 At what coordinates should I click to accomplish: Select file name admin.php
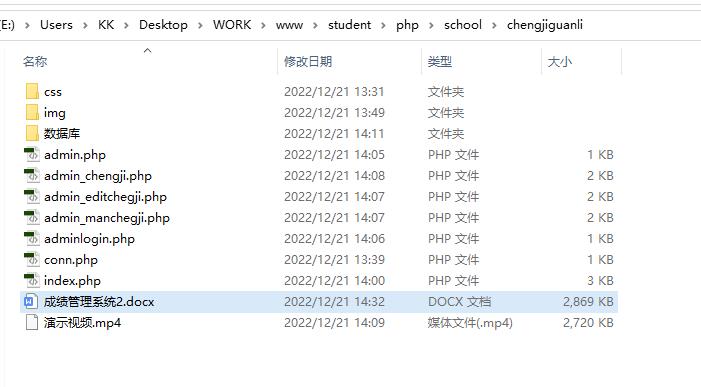75,155
